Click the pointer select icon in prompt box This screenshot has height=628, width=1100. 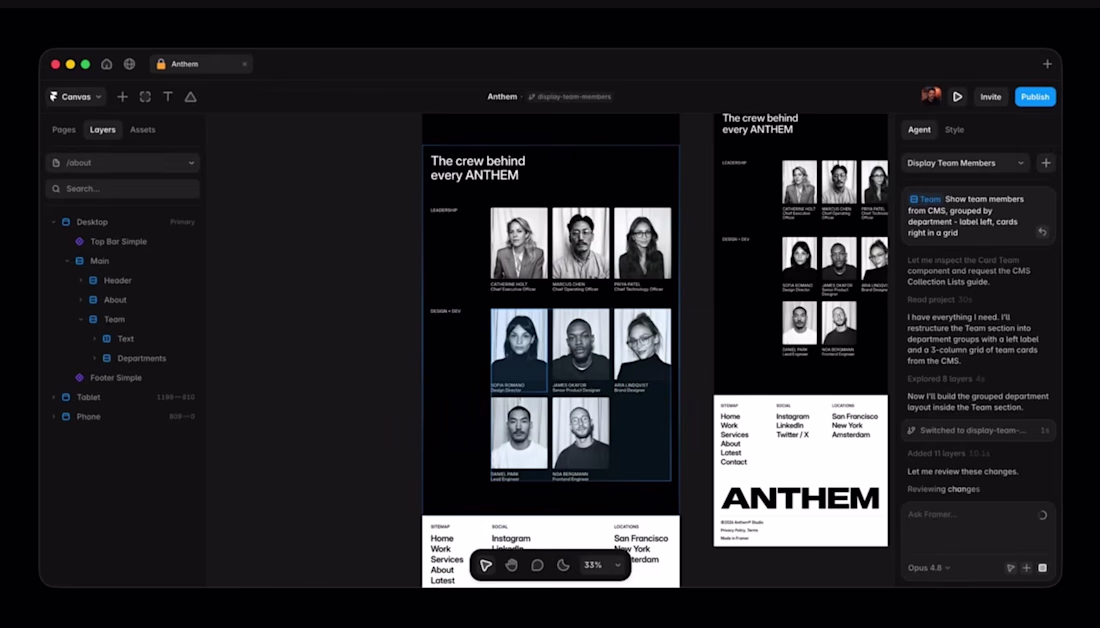point(1010,568)
